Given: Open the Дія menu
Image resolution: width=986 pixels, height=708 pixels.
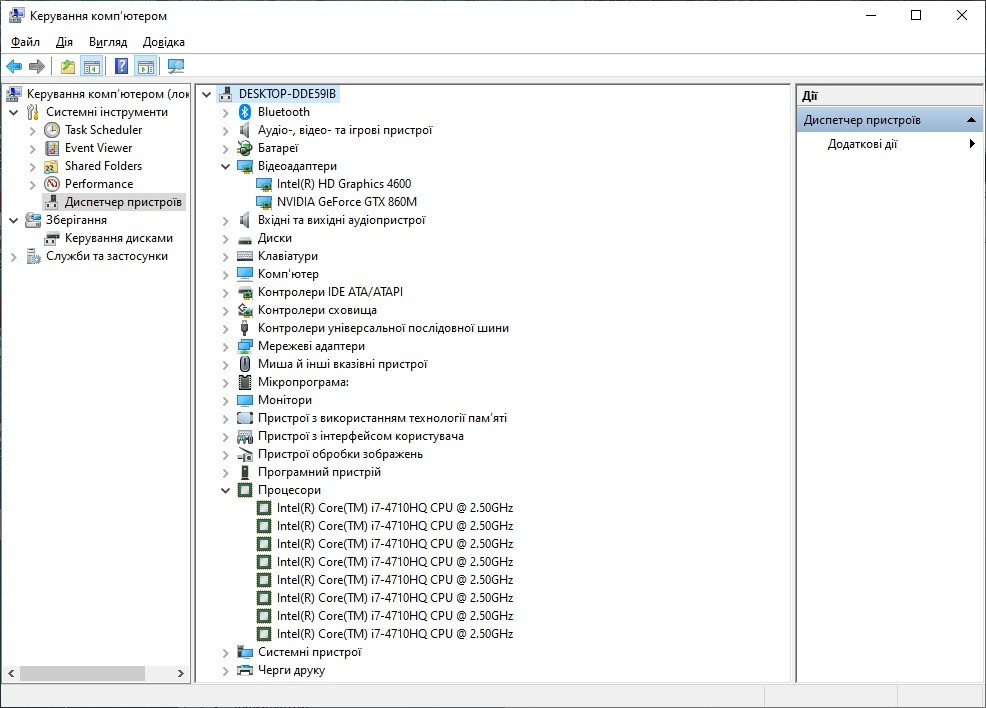Looking at the screenshot, I should [64, 42].
